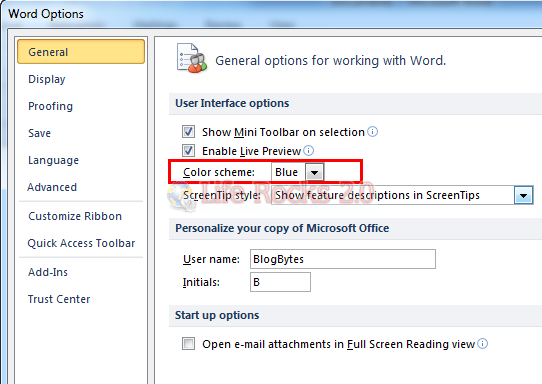Toggle Show Mini Toolbar on selection checkbox
Viewport: 542px width, 384px height.
coord(188,132)
